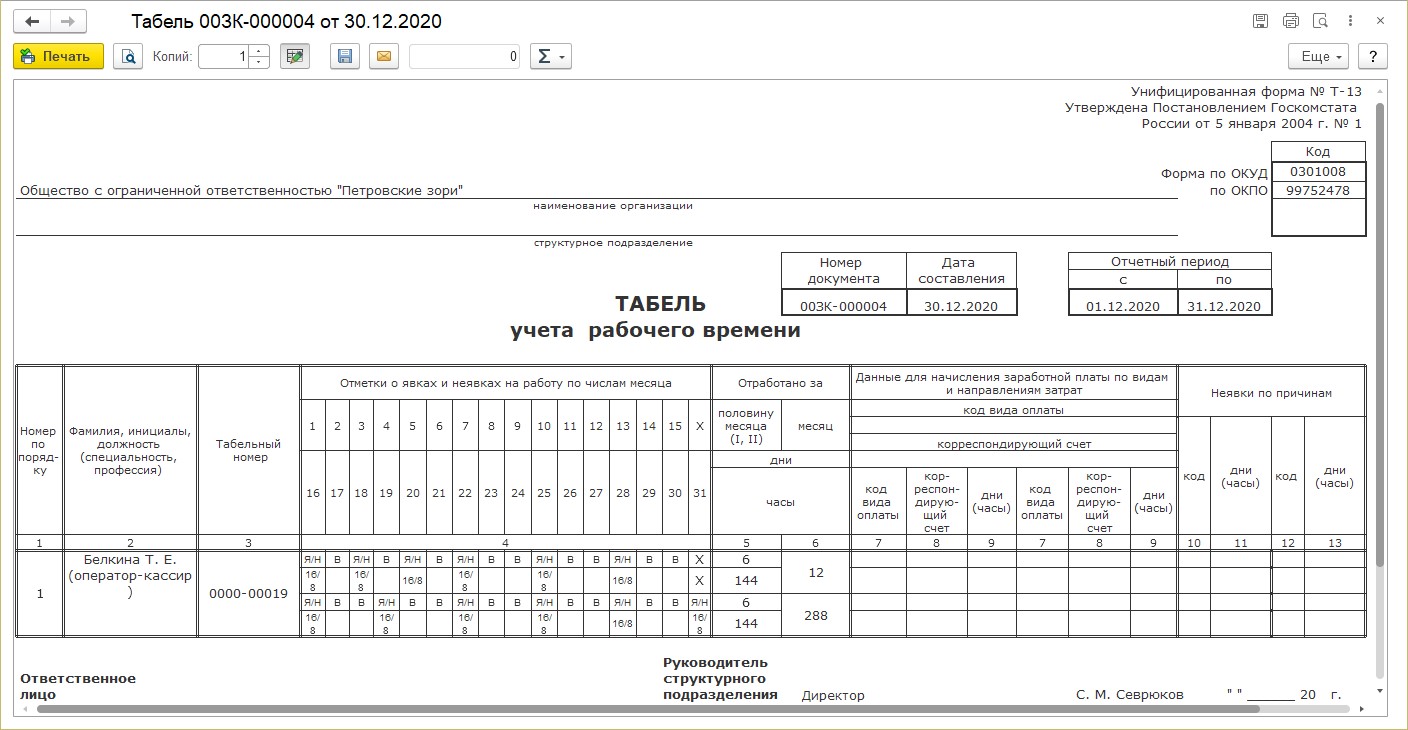Click the Ответственное лицо label
1408x730 pixels.
(78, 686)
